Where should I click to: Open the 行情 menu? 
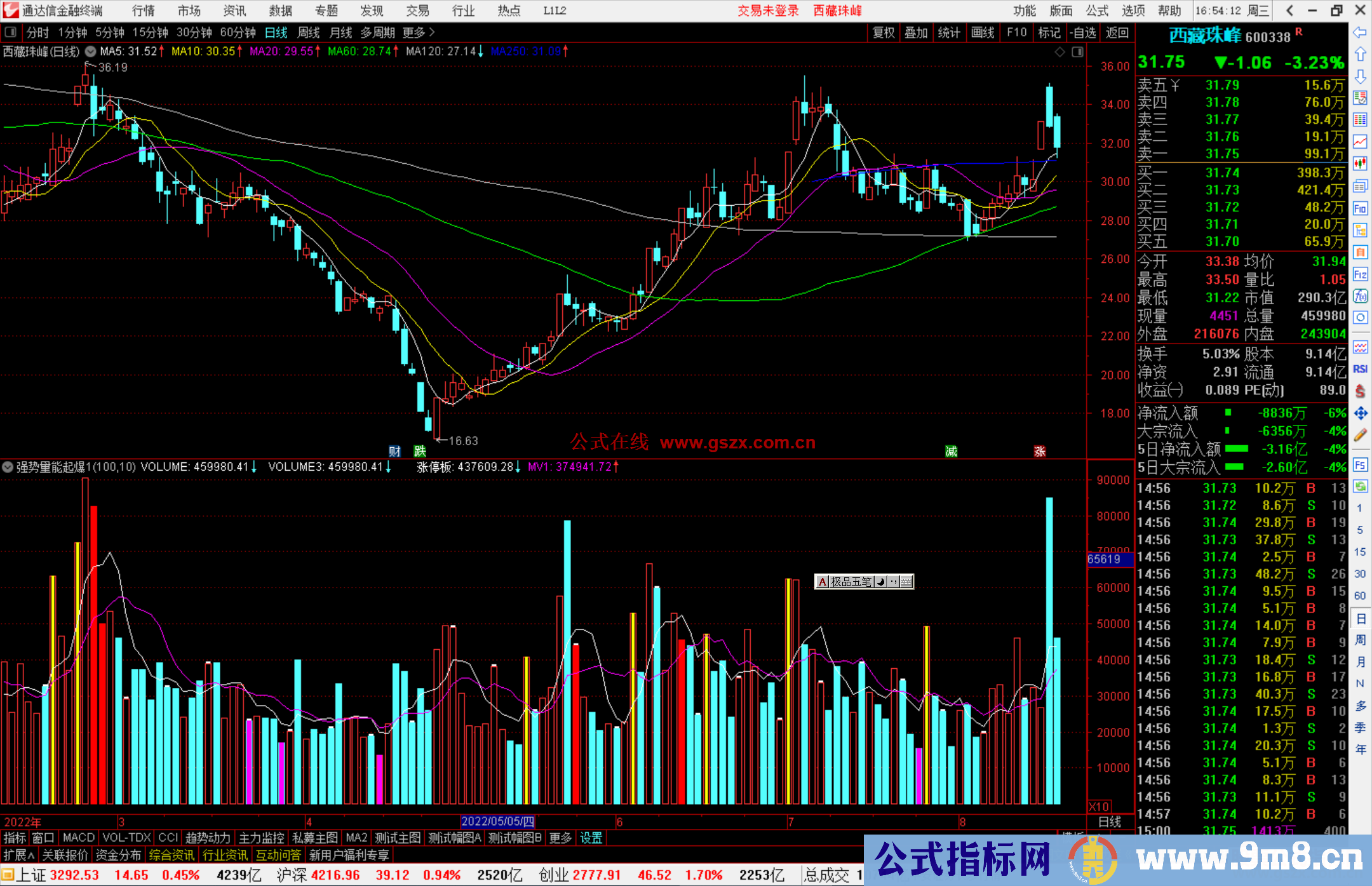(x=144, y=10)
